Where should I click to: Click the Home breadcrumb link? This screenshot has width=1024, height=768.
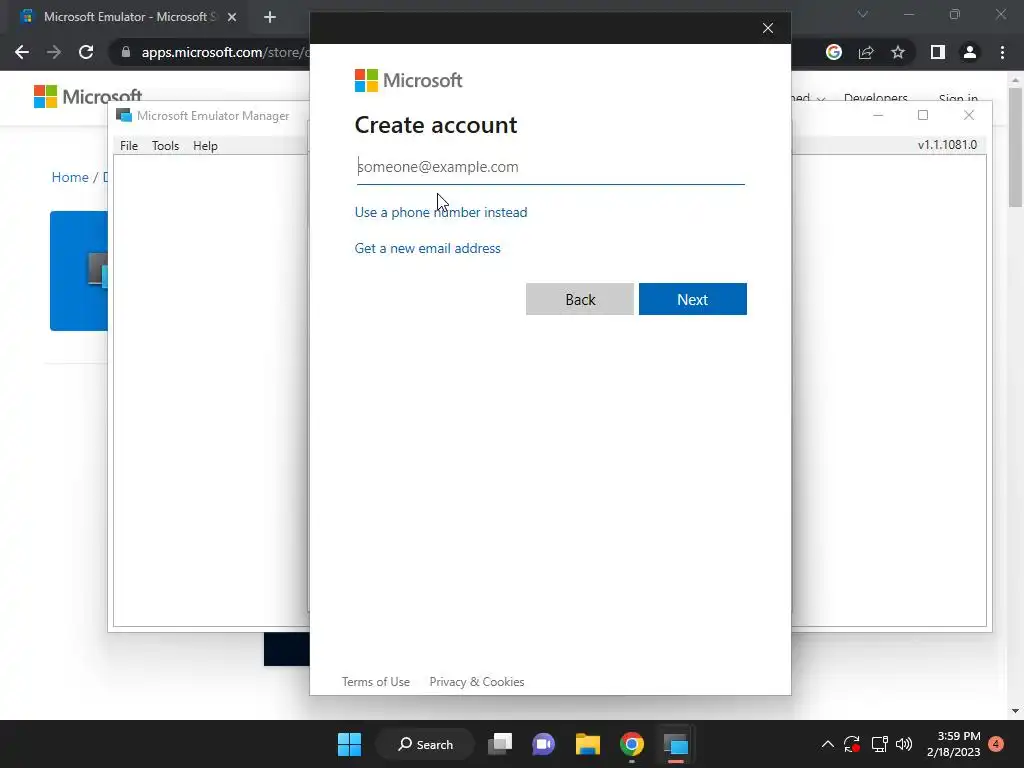pos(70,177)
